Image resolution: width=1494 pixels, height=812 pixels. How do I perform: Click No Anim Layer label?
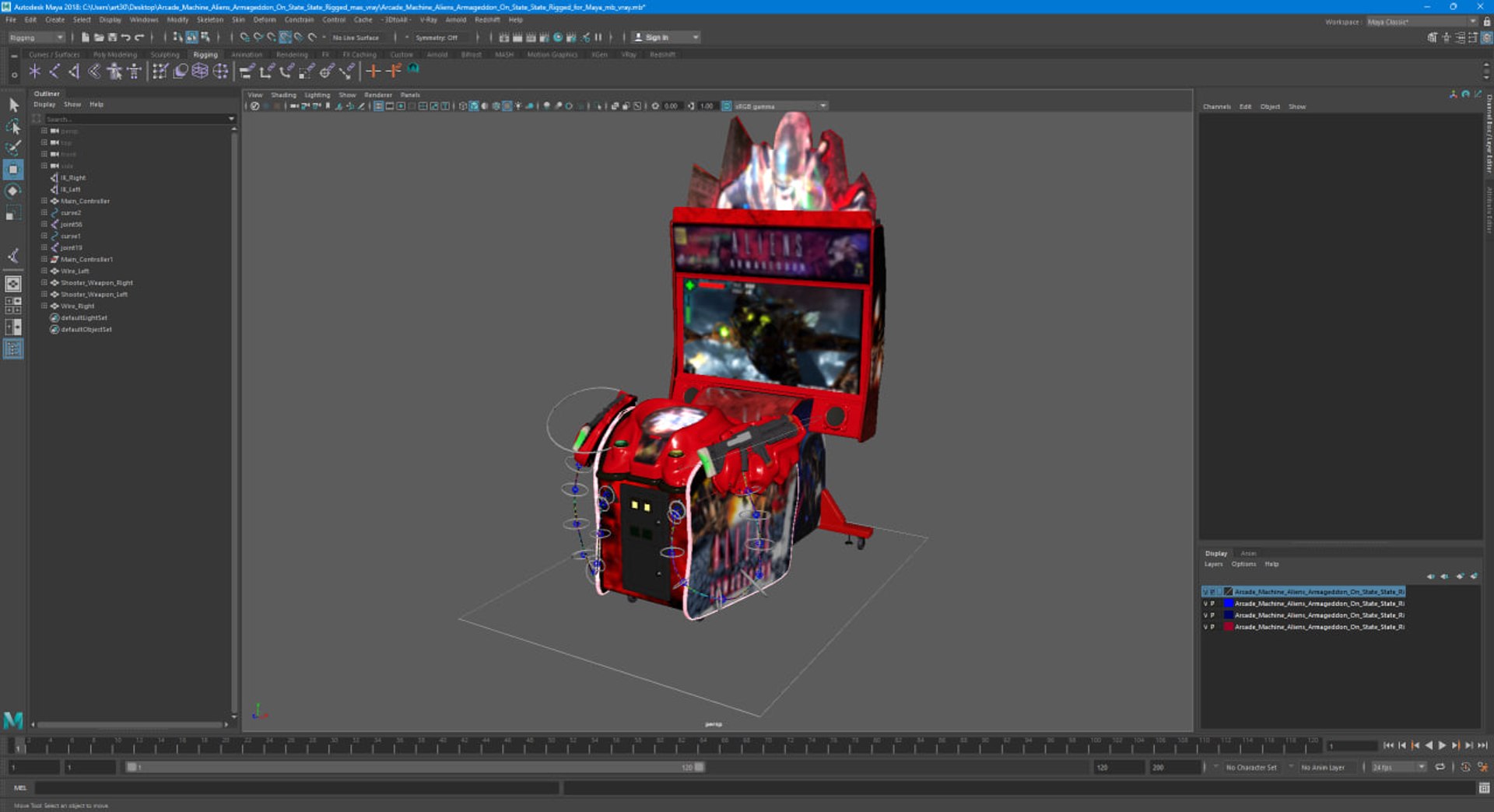(1323, 768)
